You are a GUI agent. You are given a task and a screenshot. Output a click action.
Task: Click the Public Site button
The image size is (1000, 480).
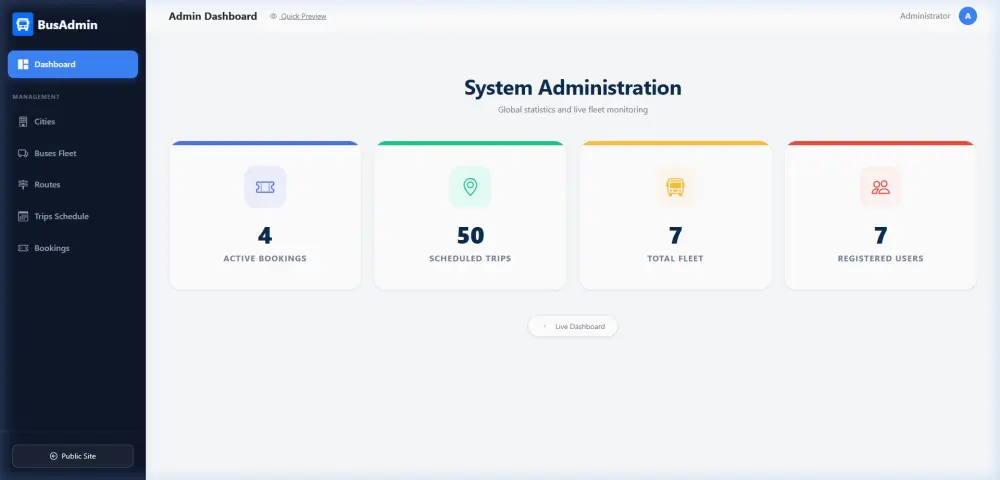73,456
